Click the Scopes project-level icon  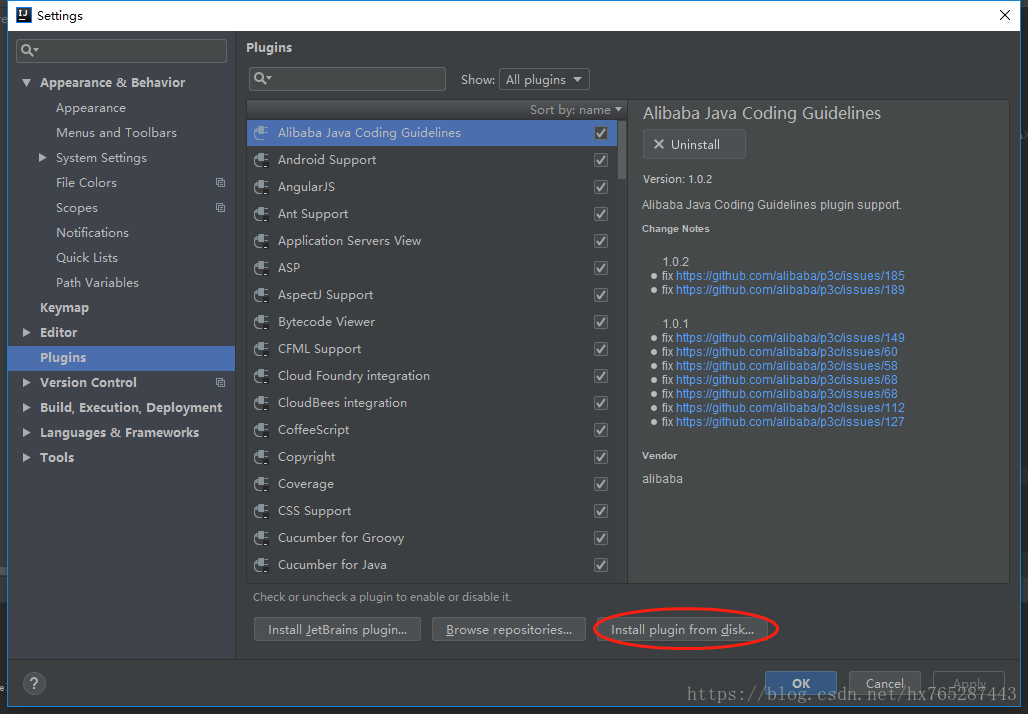220,208
